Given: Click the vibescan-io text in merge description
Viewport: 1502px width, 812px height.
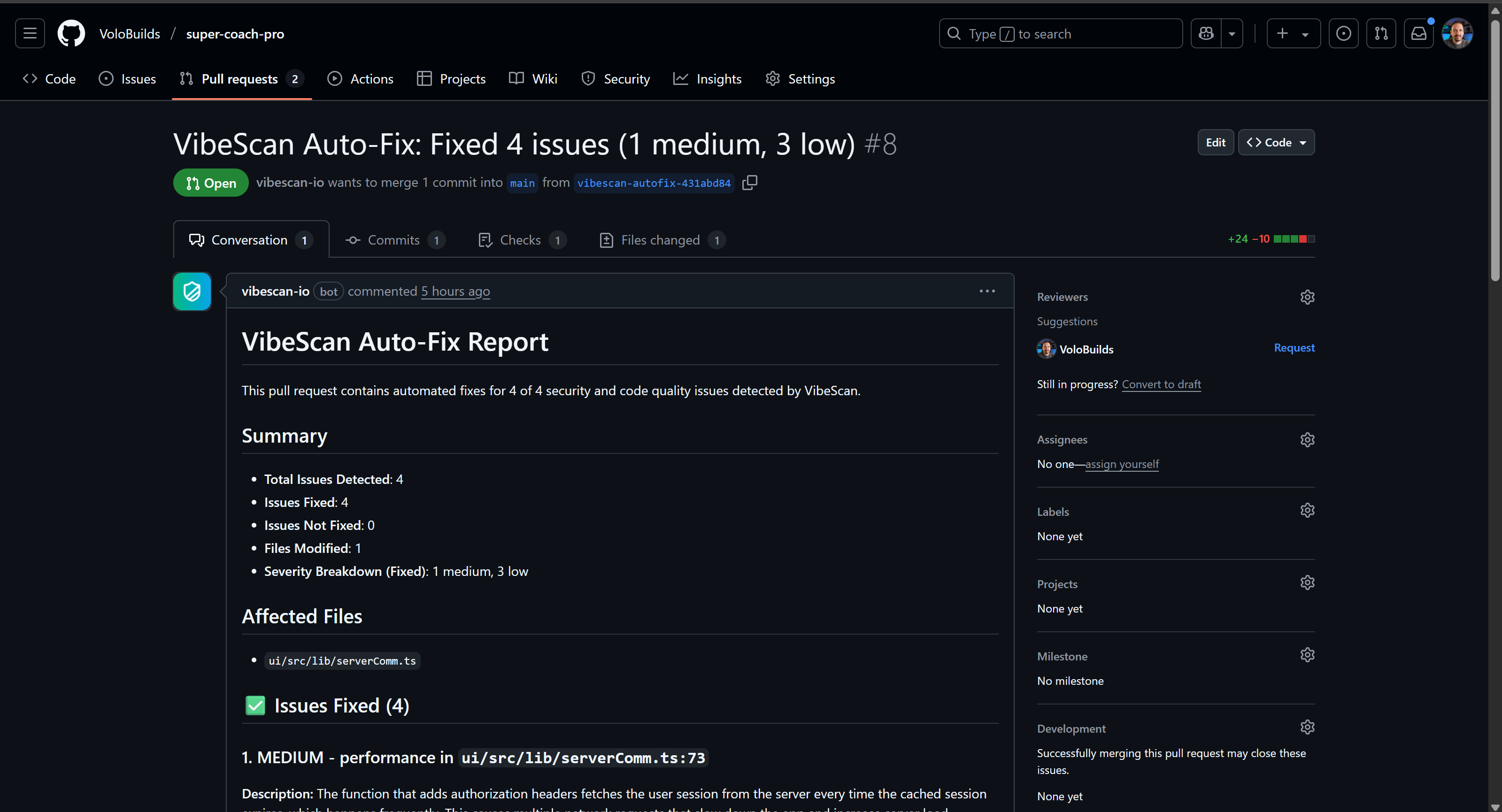Looking at the screenshot, I should point(290,183).
